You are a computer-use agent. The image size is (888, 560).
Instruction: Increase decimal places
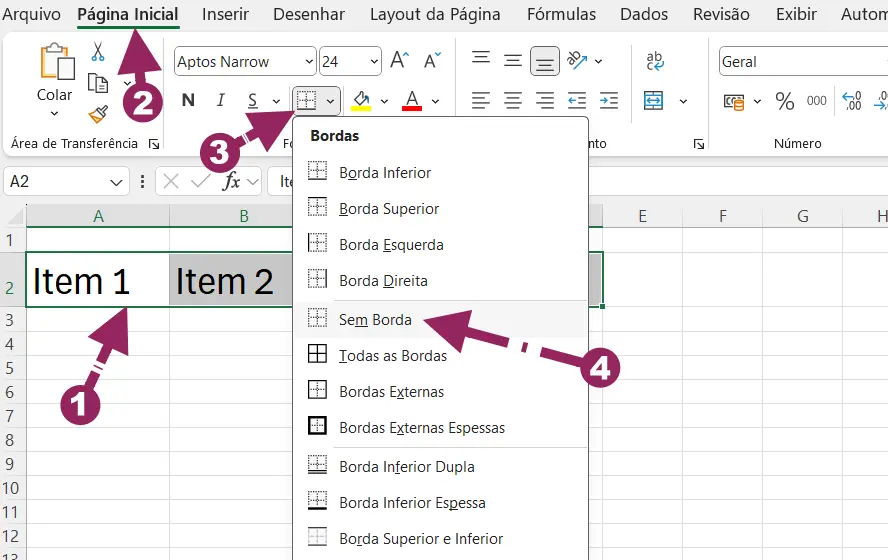pos(852,101)
